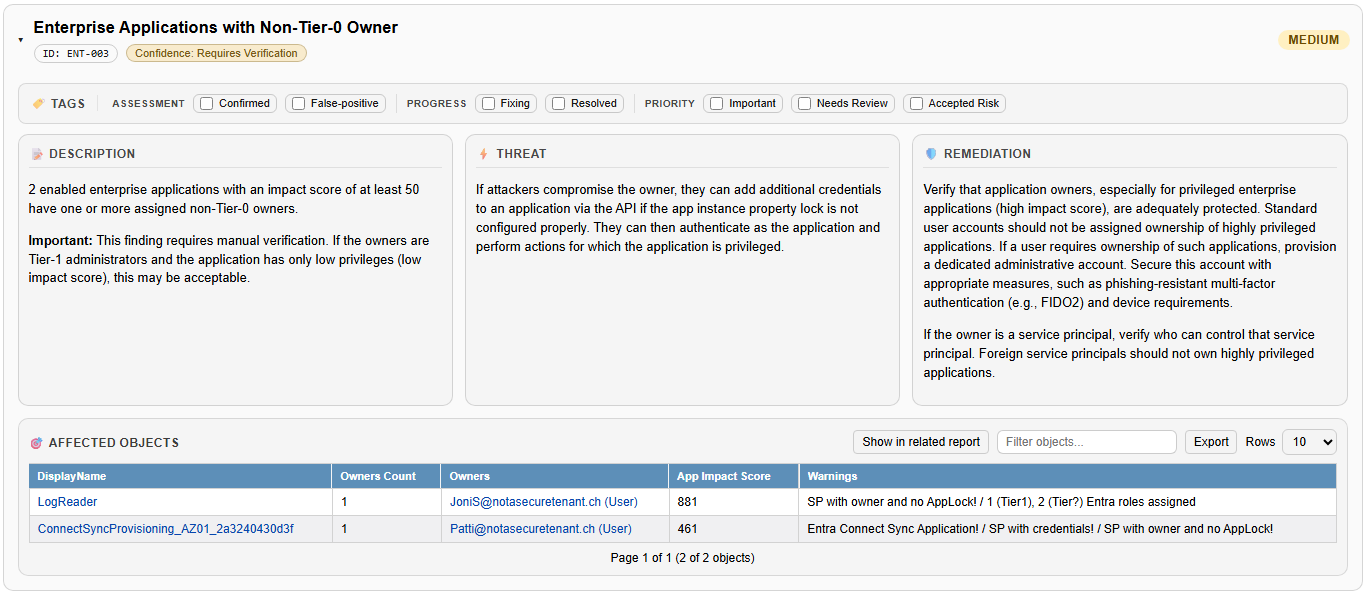
Task: Click the Export button
Action: (1211, 442)
